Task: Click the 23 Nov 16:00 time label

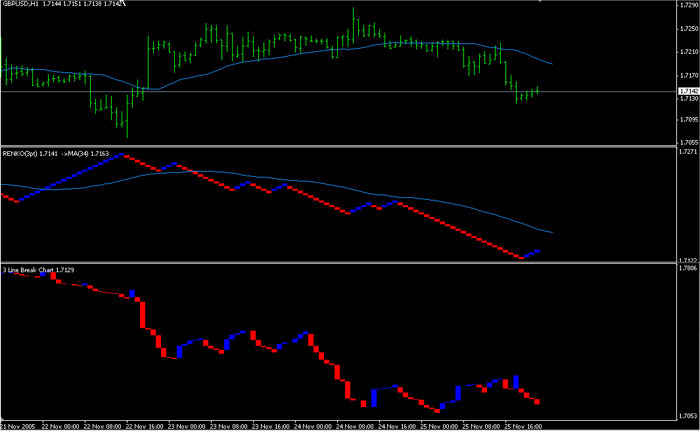Action: 271,427
